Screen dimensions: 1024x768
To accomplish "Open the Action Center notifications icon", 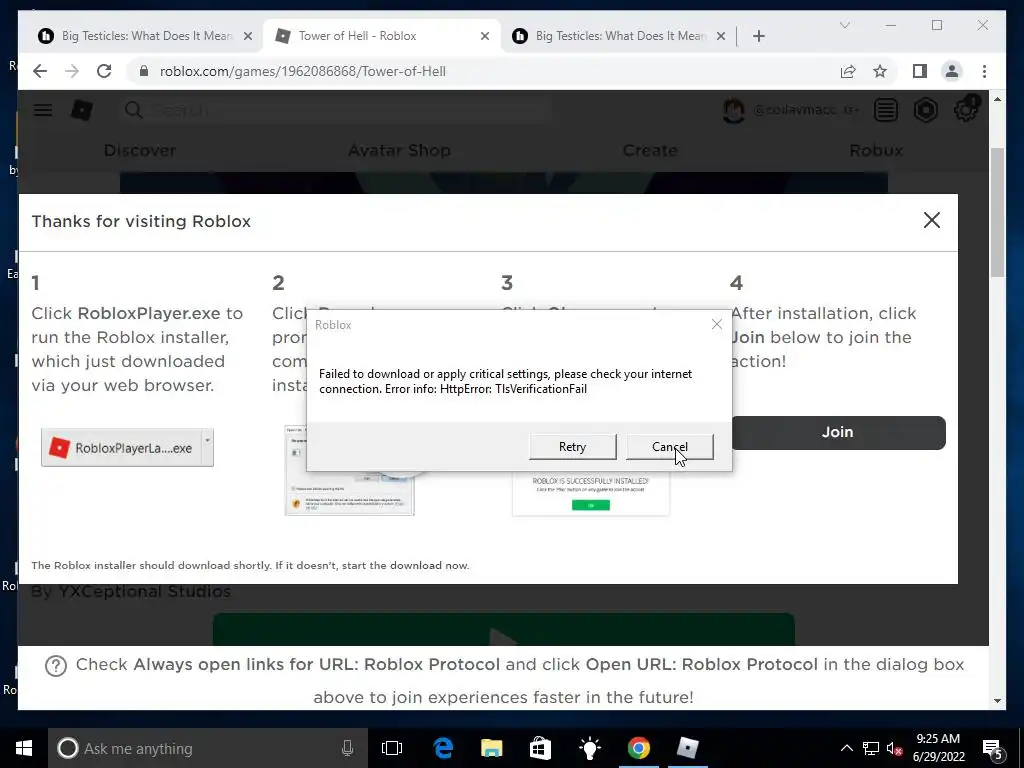I will pos(993,748).
